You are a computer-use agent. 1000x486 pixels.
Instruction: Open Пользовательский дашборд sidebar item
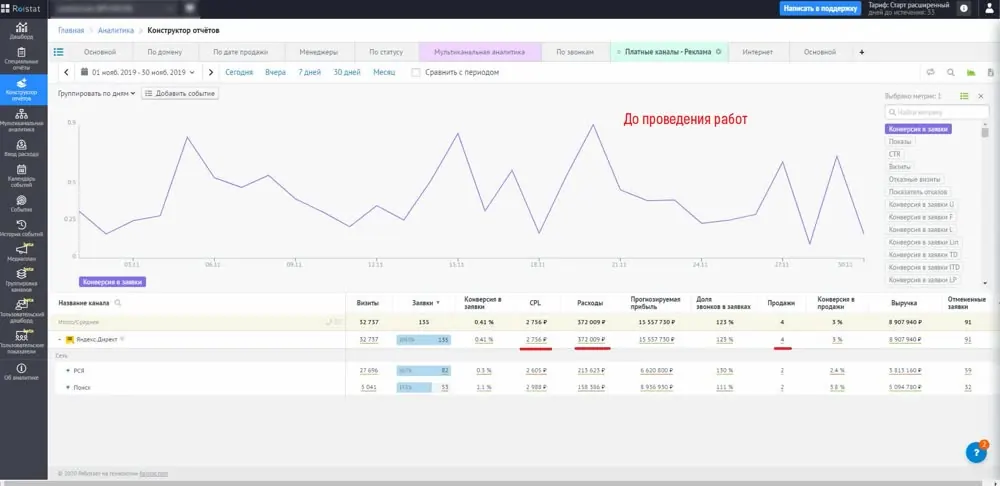click(22, 309)
